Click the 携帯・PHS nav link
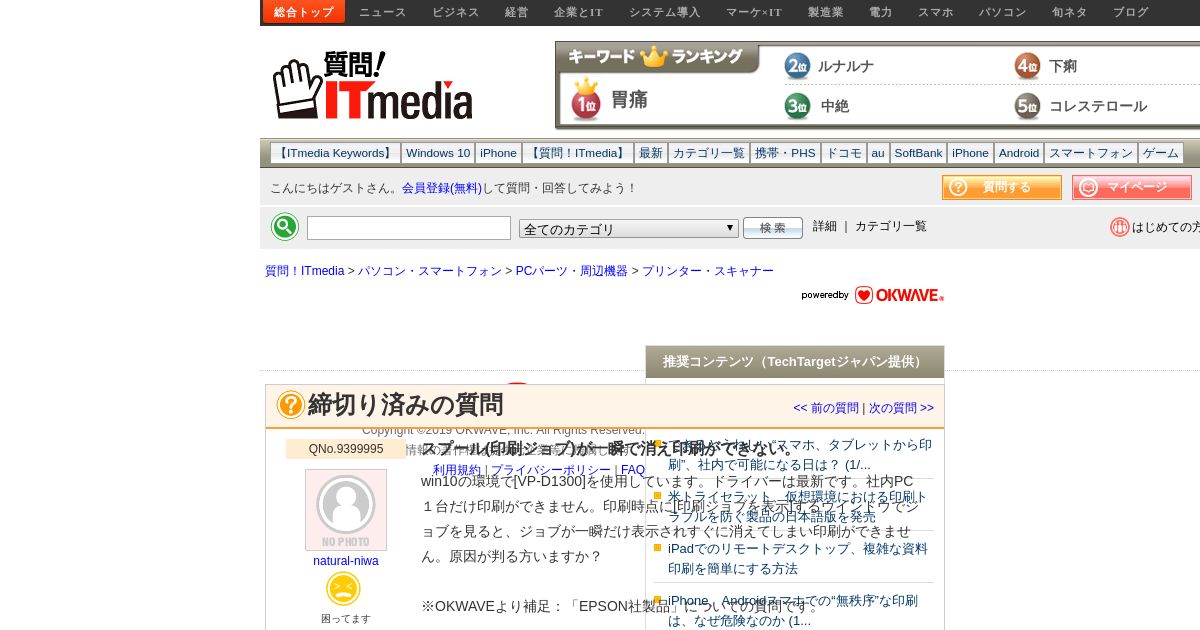 [785, 153]
